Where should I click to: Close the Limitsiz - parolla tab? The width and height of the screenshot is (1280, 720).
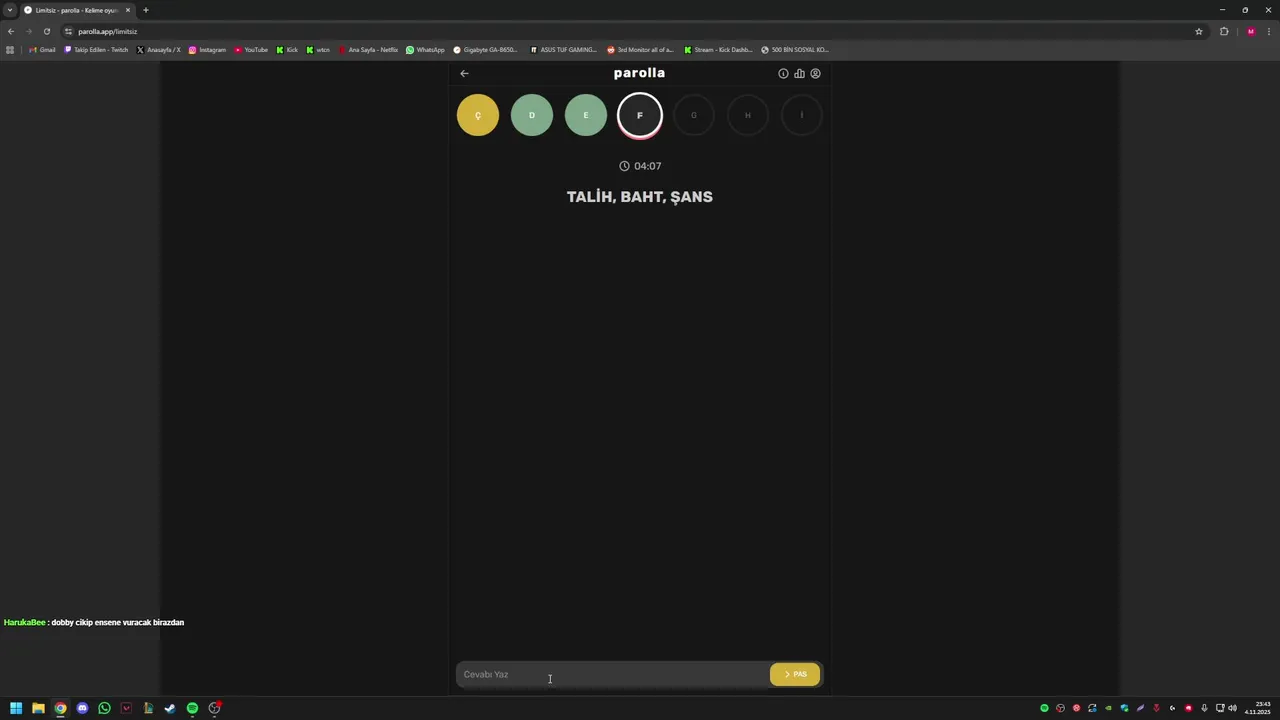pos(128,10)
